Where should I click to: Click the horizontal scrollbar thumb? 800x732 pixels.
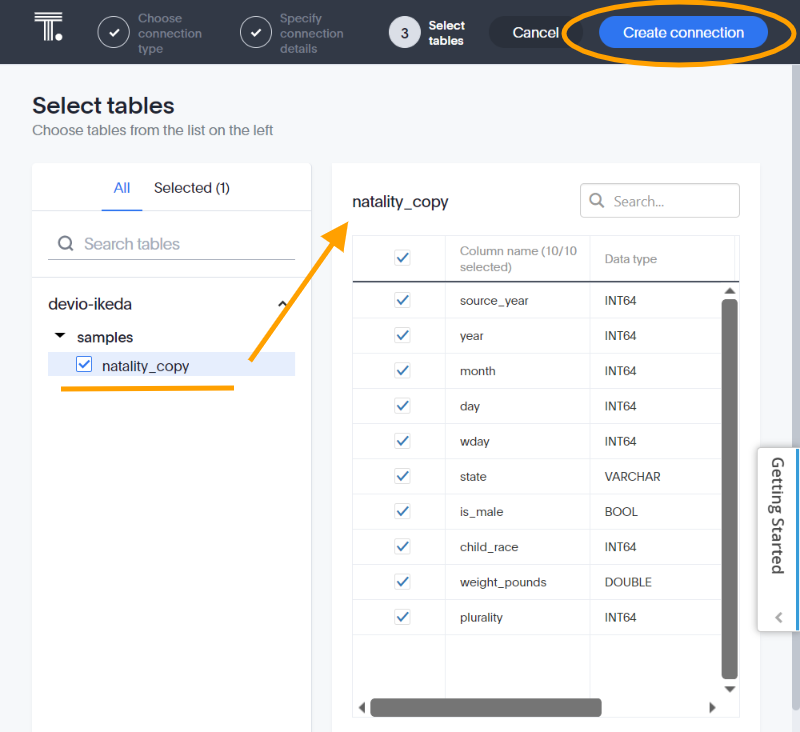pos(485,707)
